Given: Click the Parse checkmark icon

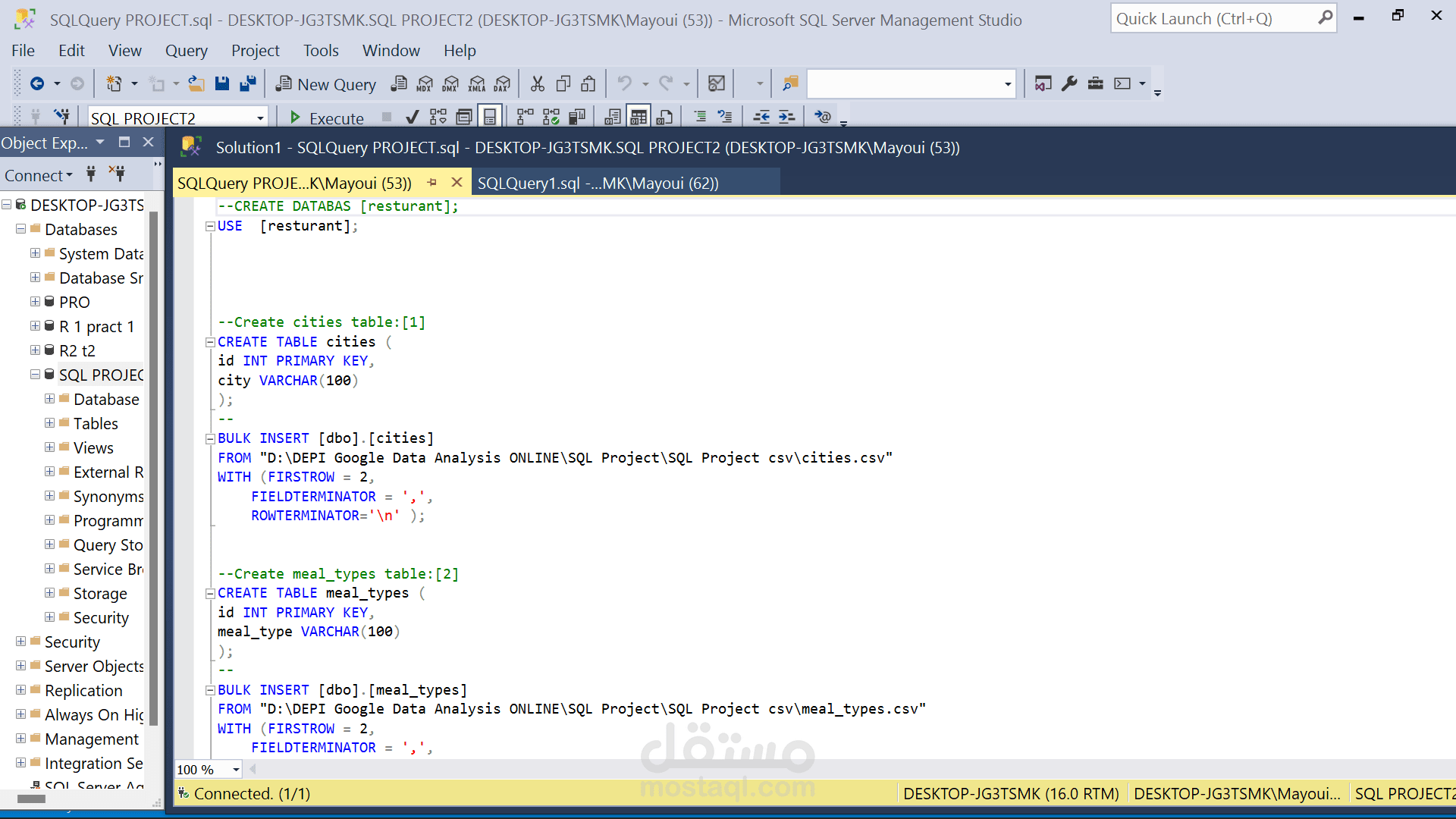Looking at the screenshot, I should click(412, 118).
